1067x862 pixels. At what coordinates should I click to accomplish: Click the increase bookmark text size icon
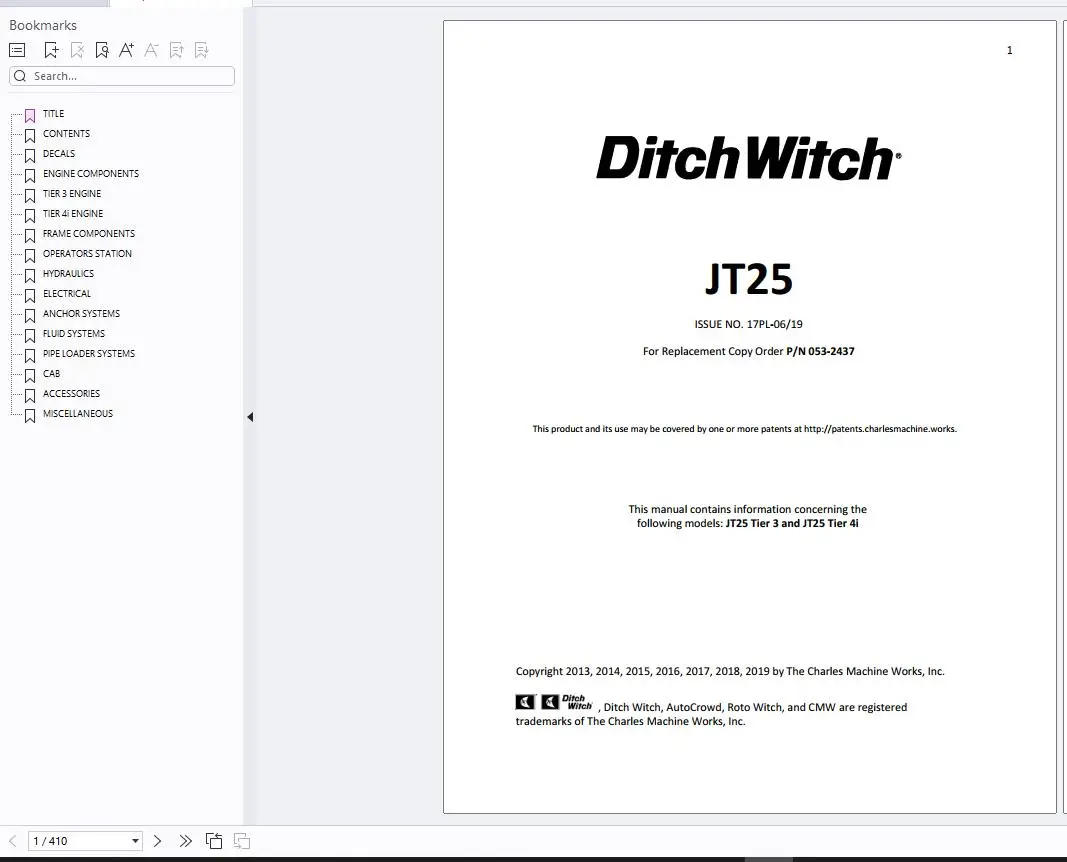(x=126, y=49)
